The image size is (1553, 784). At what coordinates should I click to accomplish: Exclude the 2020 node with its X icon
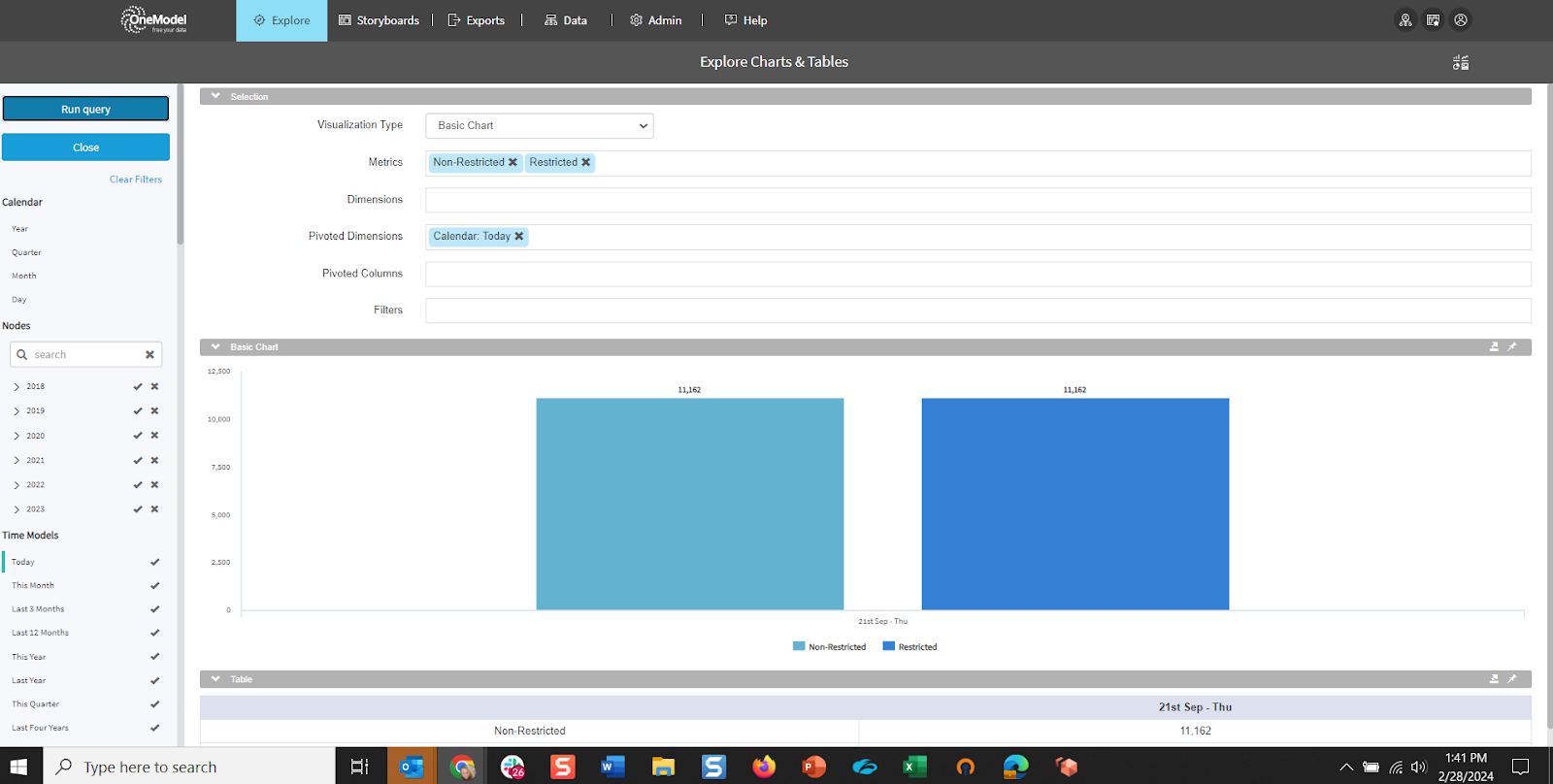pos(154,436)
